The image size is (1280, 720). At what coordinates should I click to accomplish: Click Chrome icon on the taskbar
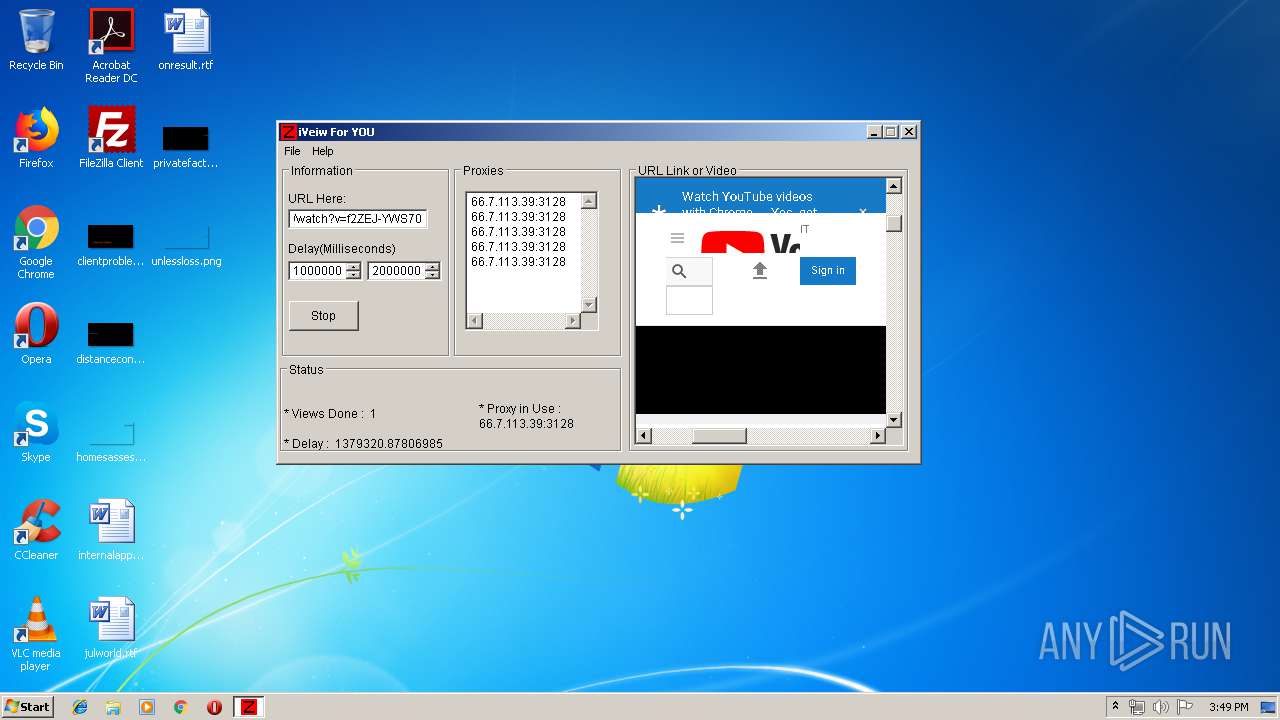180,707
